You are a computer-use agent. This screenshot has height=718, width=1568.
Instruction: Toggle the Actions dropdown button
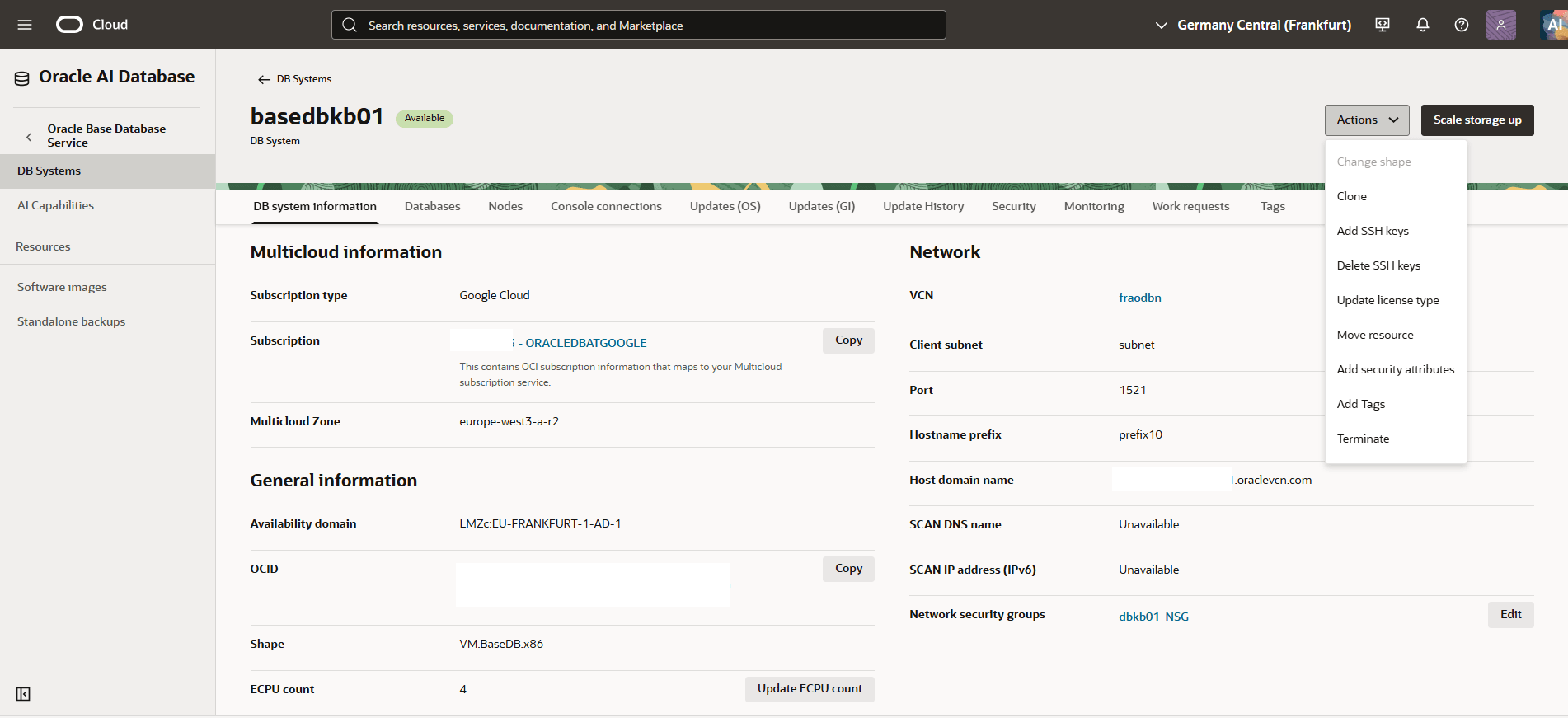[1367, 120]
